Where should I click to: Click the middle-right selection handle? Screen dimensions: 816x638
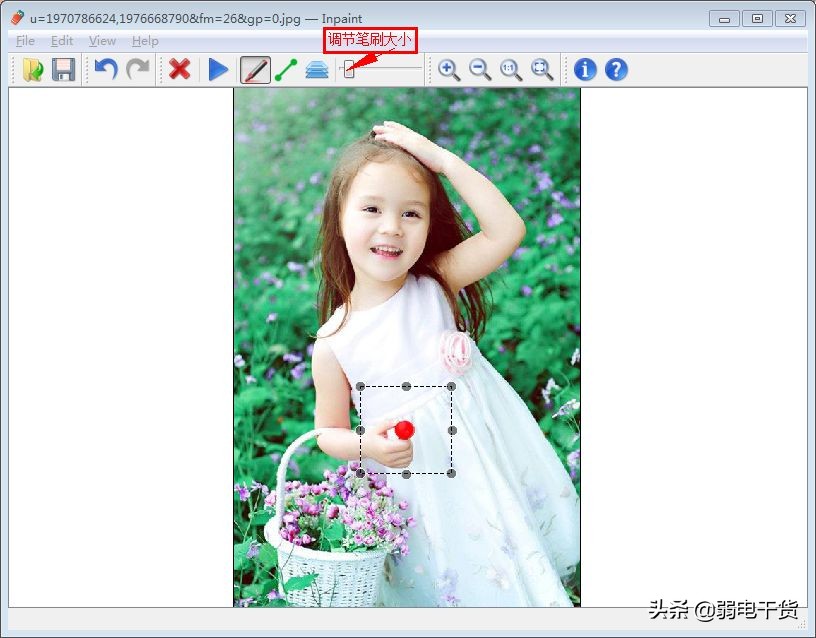pyautogui.click(x=452, y=430)
